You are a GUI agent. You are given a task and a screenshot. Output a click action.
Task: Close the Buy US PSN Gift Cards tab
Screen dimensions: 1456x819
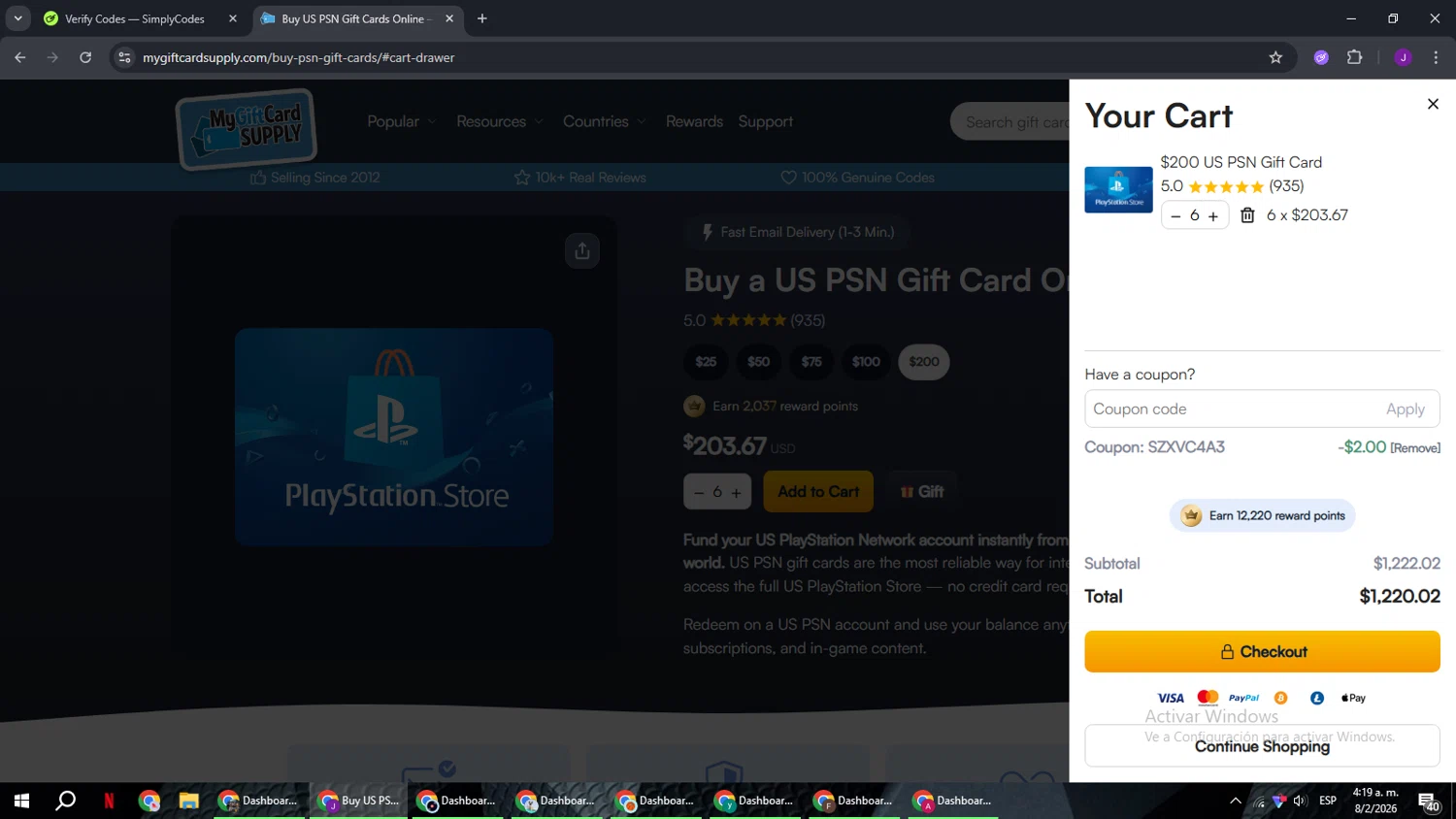tap(449, 18)
